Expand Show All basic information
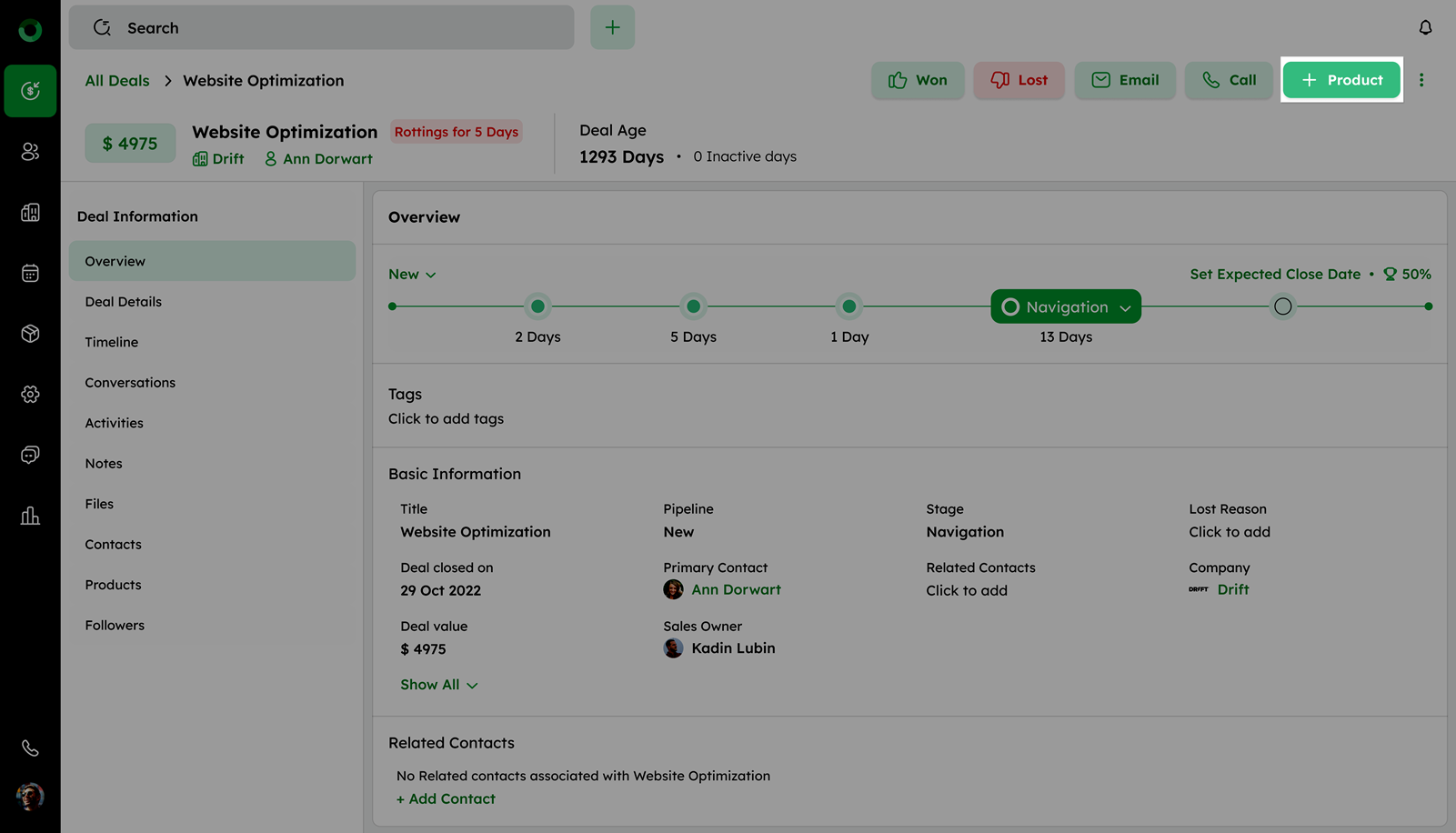This screenshot has width=1456, height=833. (x=438, y=685)
